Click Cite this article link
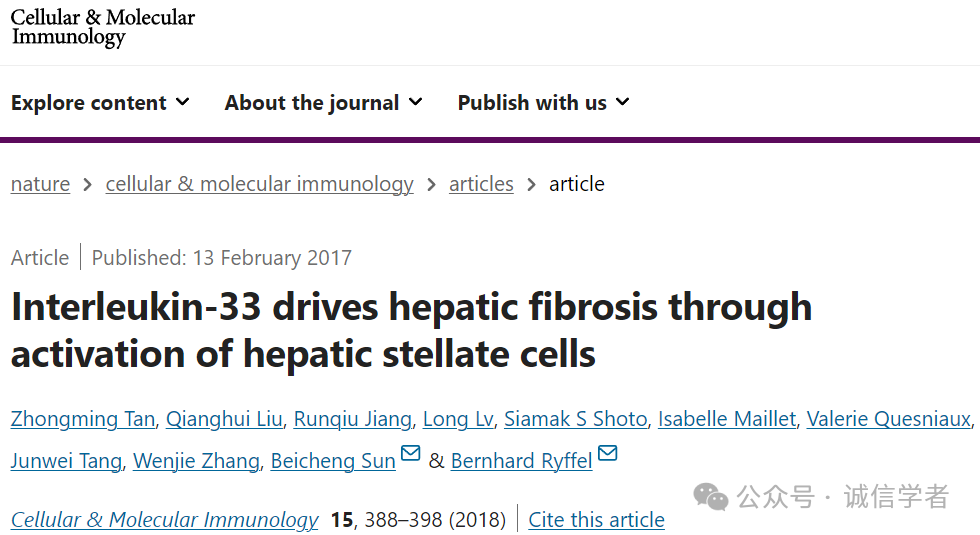This screenshot has height=535, width=980. 596,519
